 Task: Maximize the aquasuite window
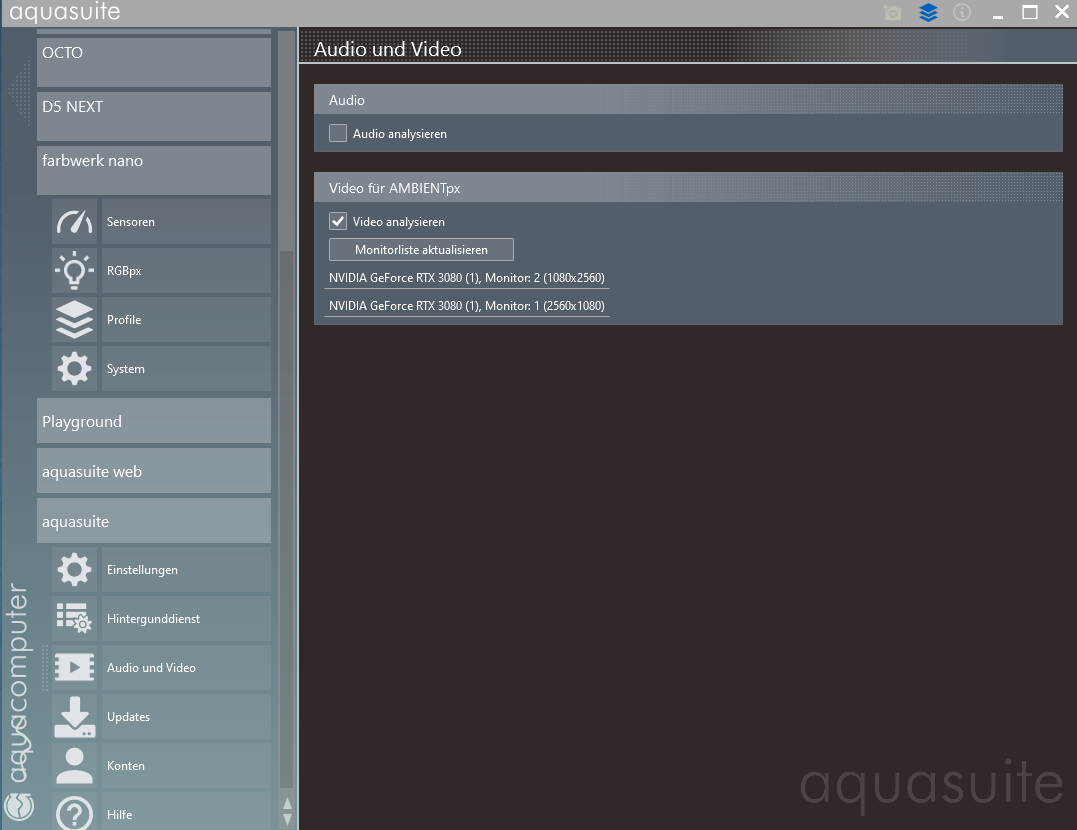(x=1030, y=12)
